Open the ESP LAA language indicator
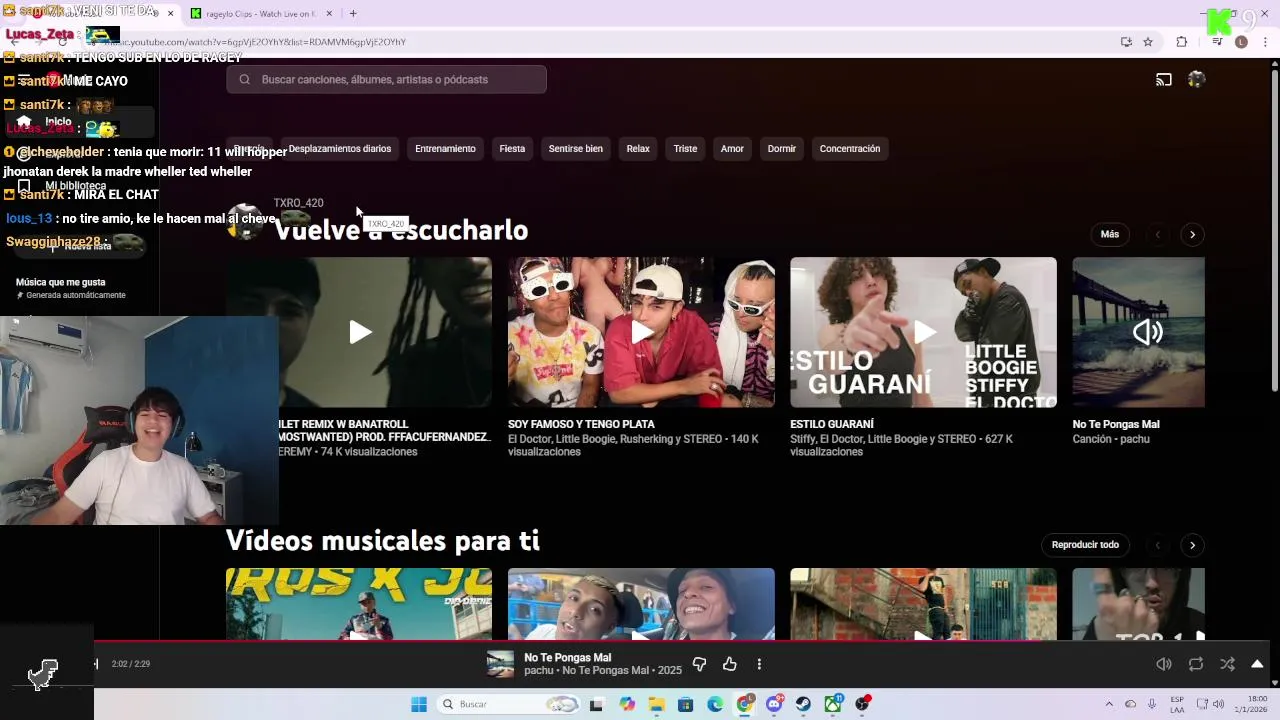Image resolution: width=1280 pixels, height=720 pixels. (1177, 704)
